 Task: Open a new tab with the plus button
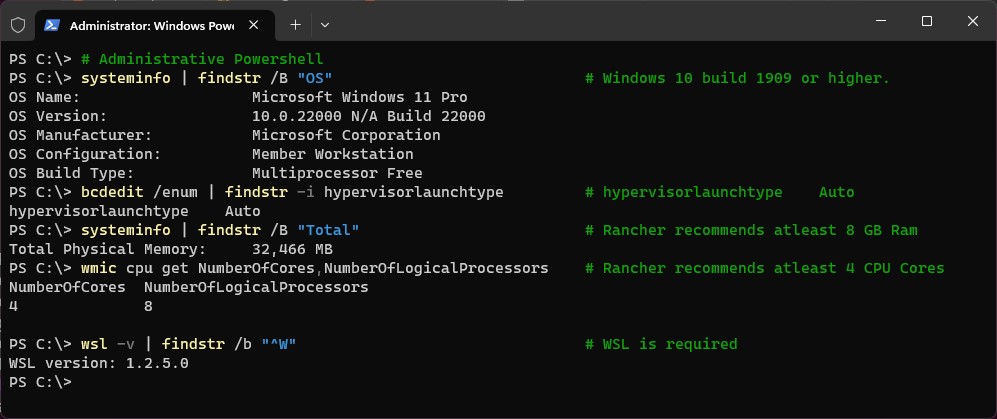[x=295, y=25]
